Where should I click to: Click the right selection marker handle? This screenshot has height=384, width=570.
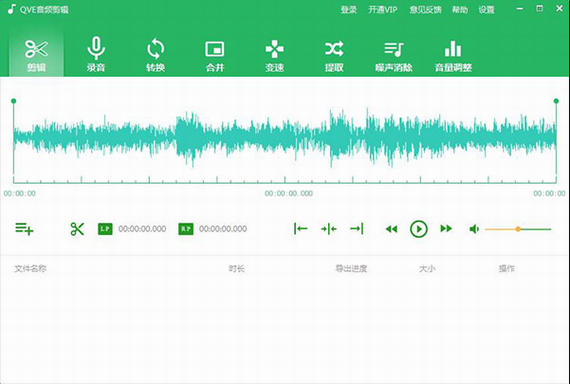coord(556,101)
